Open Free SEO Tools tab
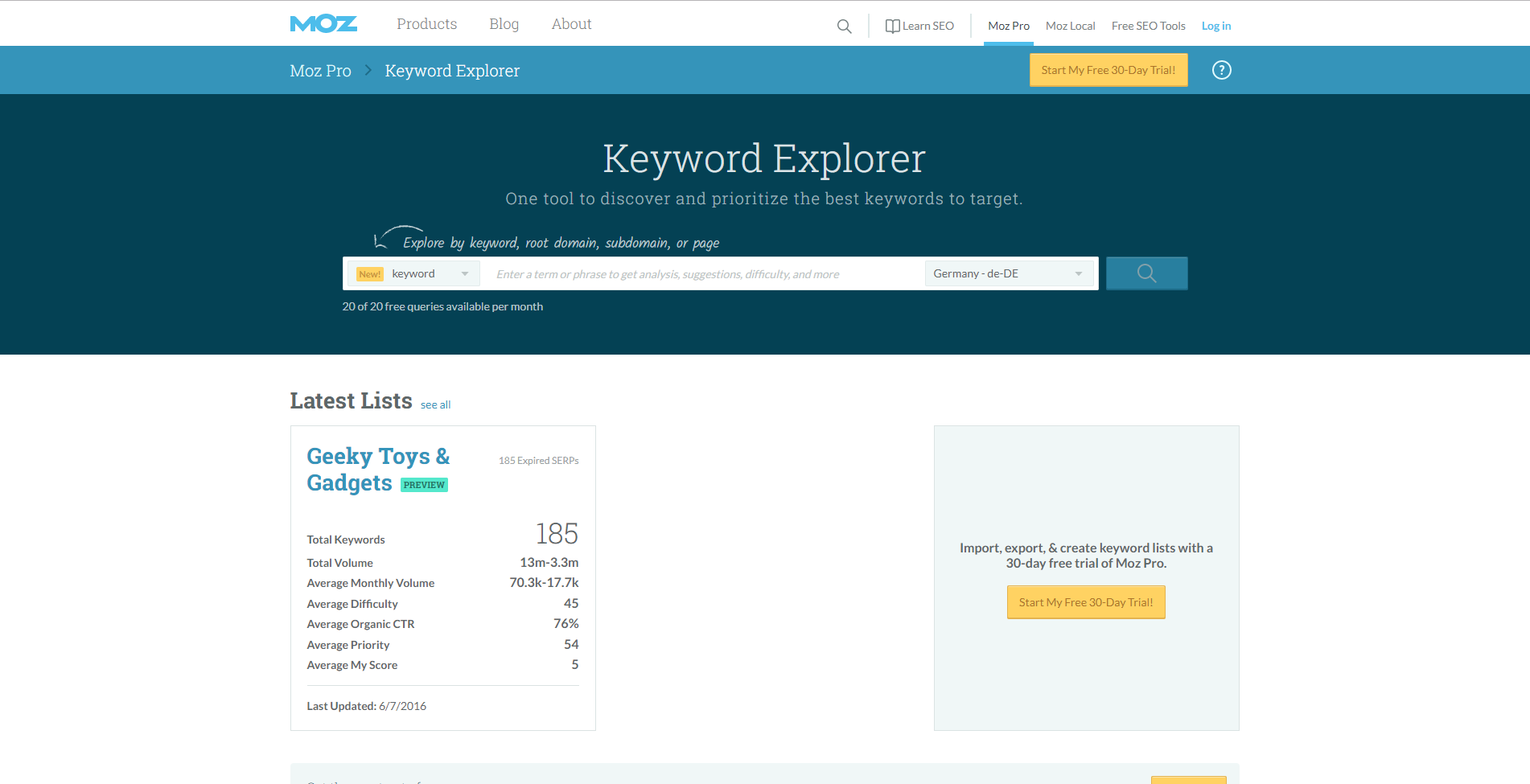Screen dimensions: 1530x784 [x=1148, y=26]
